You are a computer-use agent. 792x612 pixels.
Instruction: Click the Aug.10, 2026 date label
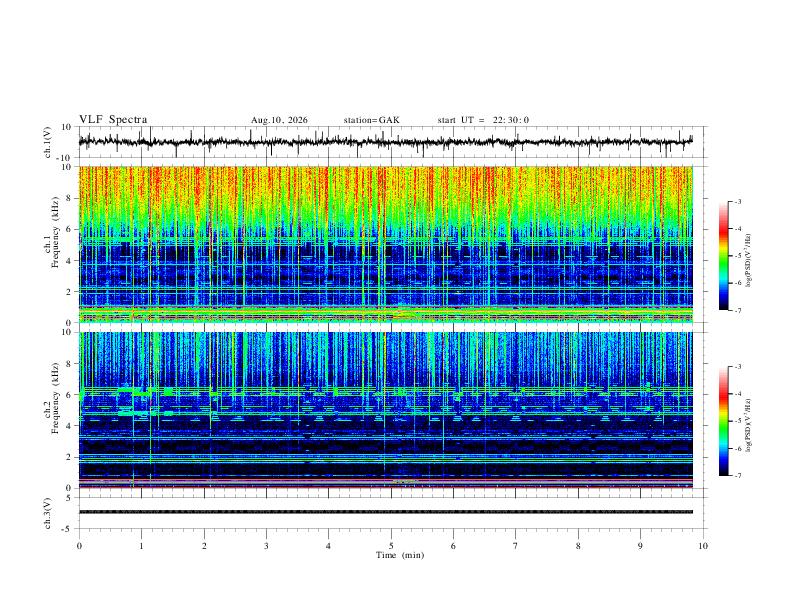pos(279,120)
